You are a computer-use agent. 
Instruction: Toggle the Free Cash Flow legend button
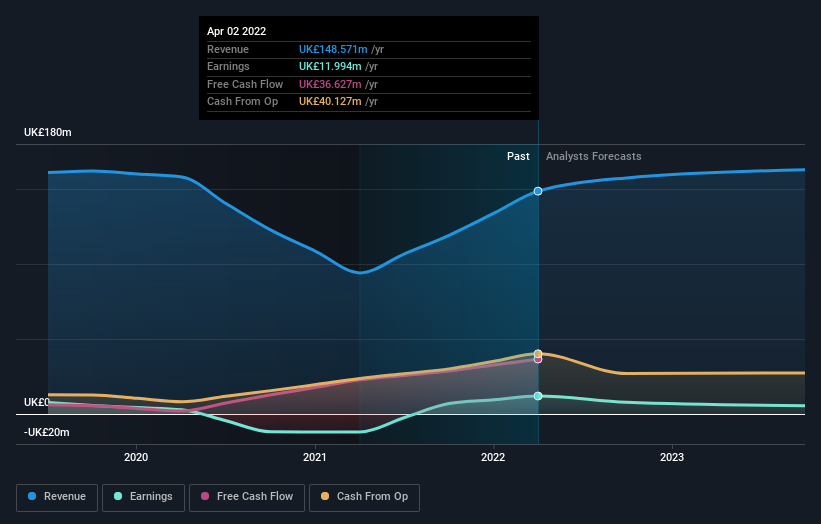[x=247, y=497]
